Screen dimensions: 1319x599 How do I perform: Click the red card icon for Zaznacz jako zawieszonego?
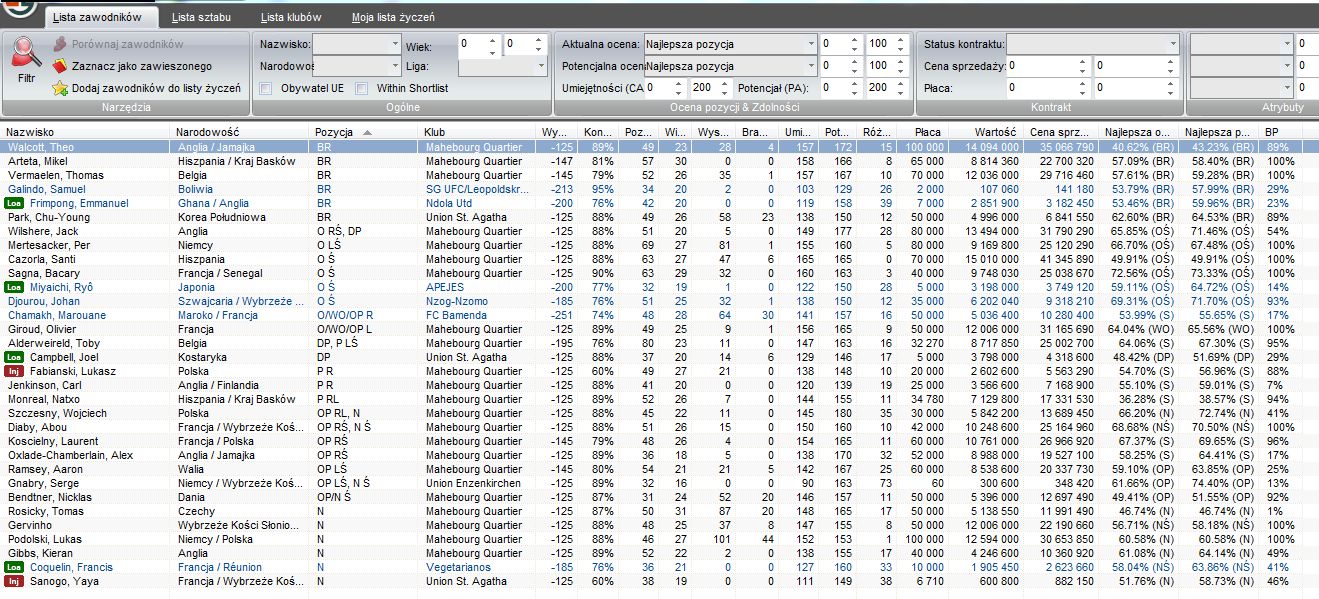(60, 66)
